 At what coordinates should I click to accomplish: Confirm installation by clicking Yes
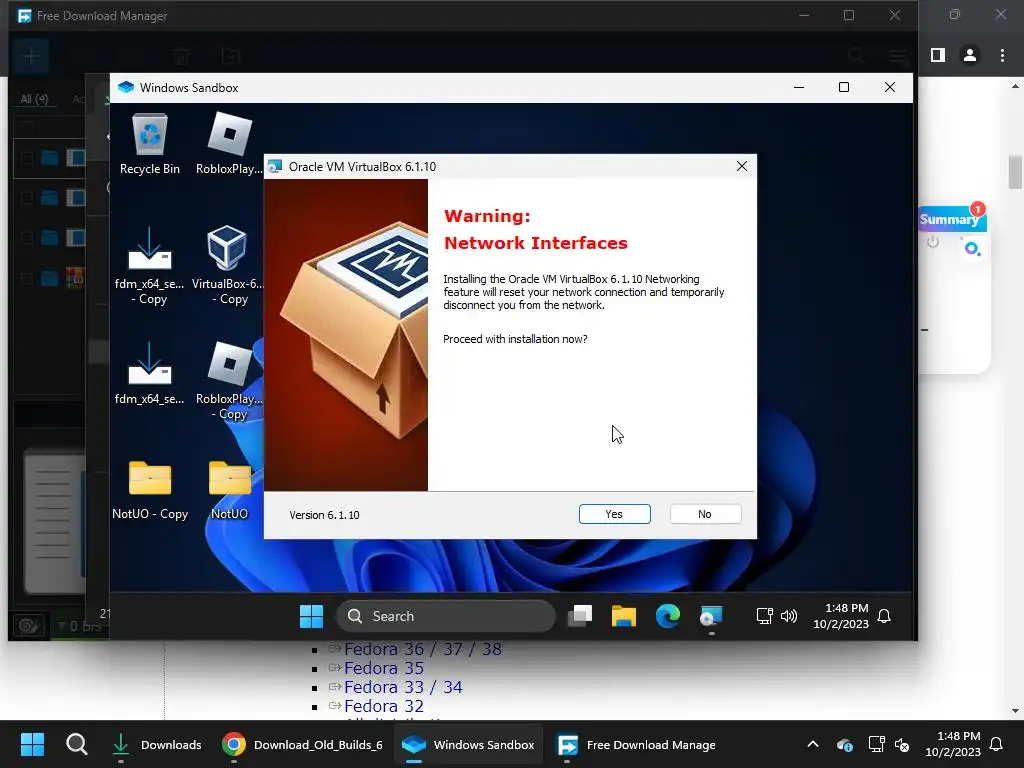(614, 514)
